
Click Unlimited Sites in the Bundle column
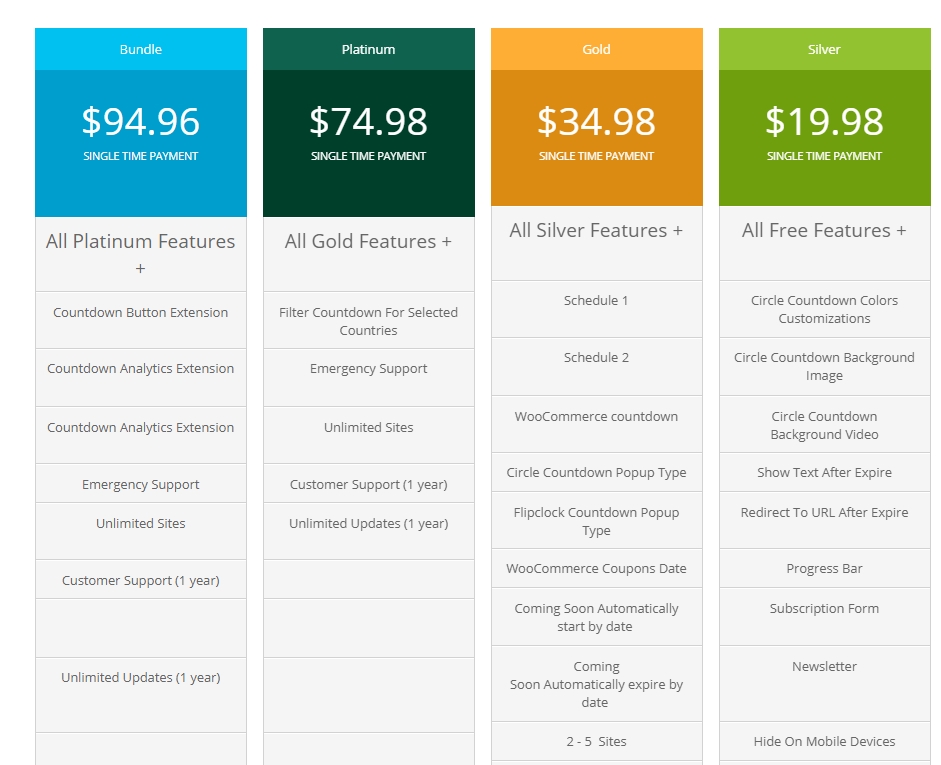[x=140, y=523]
